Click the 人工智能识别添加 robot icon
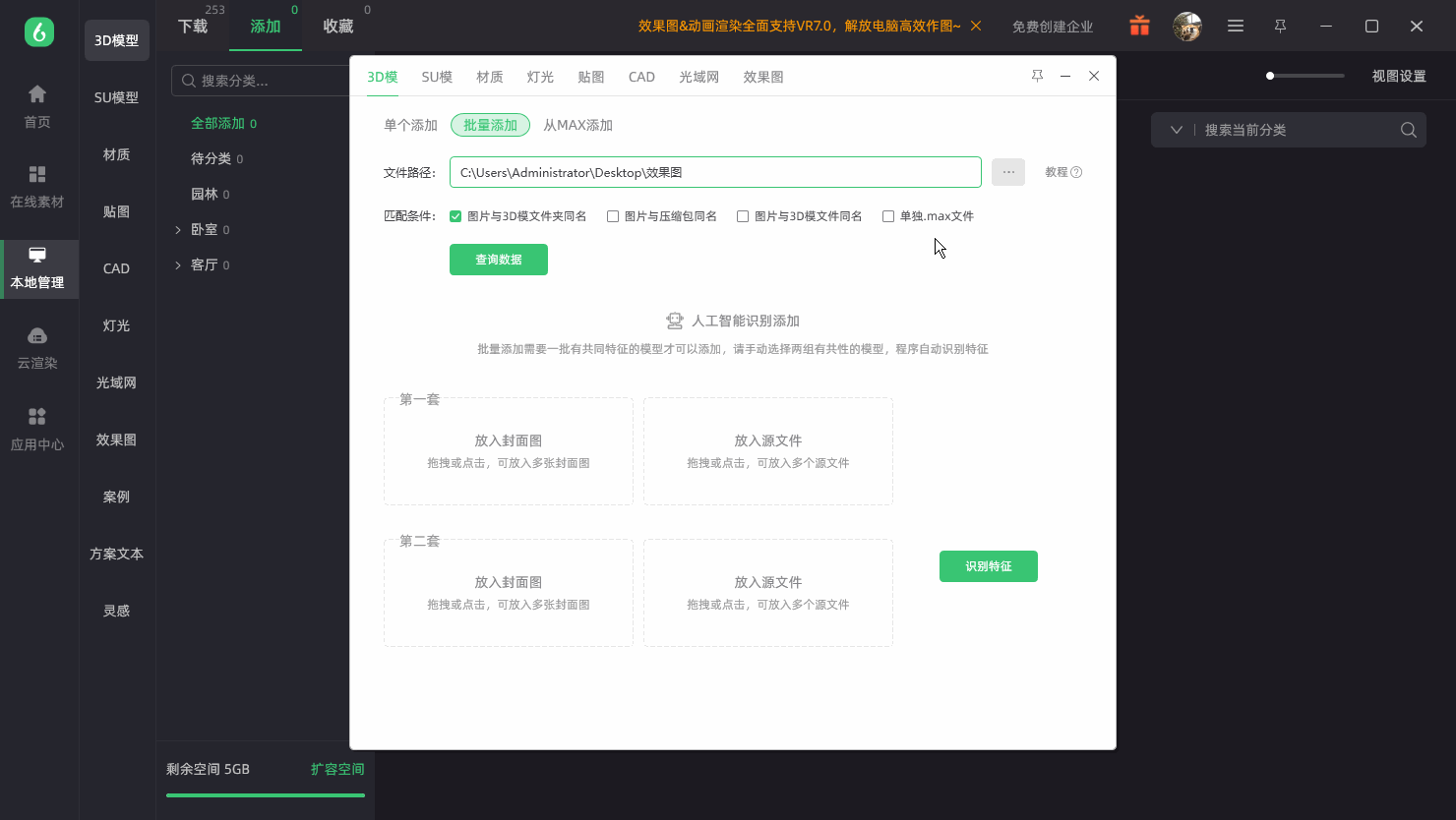The width and height of the screenshot is (1456, 820). 674,321
